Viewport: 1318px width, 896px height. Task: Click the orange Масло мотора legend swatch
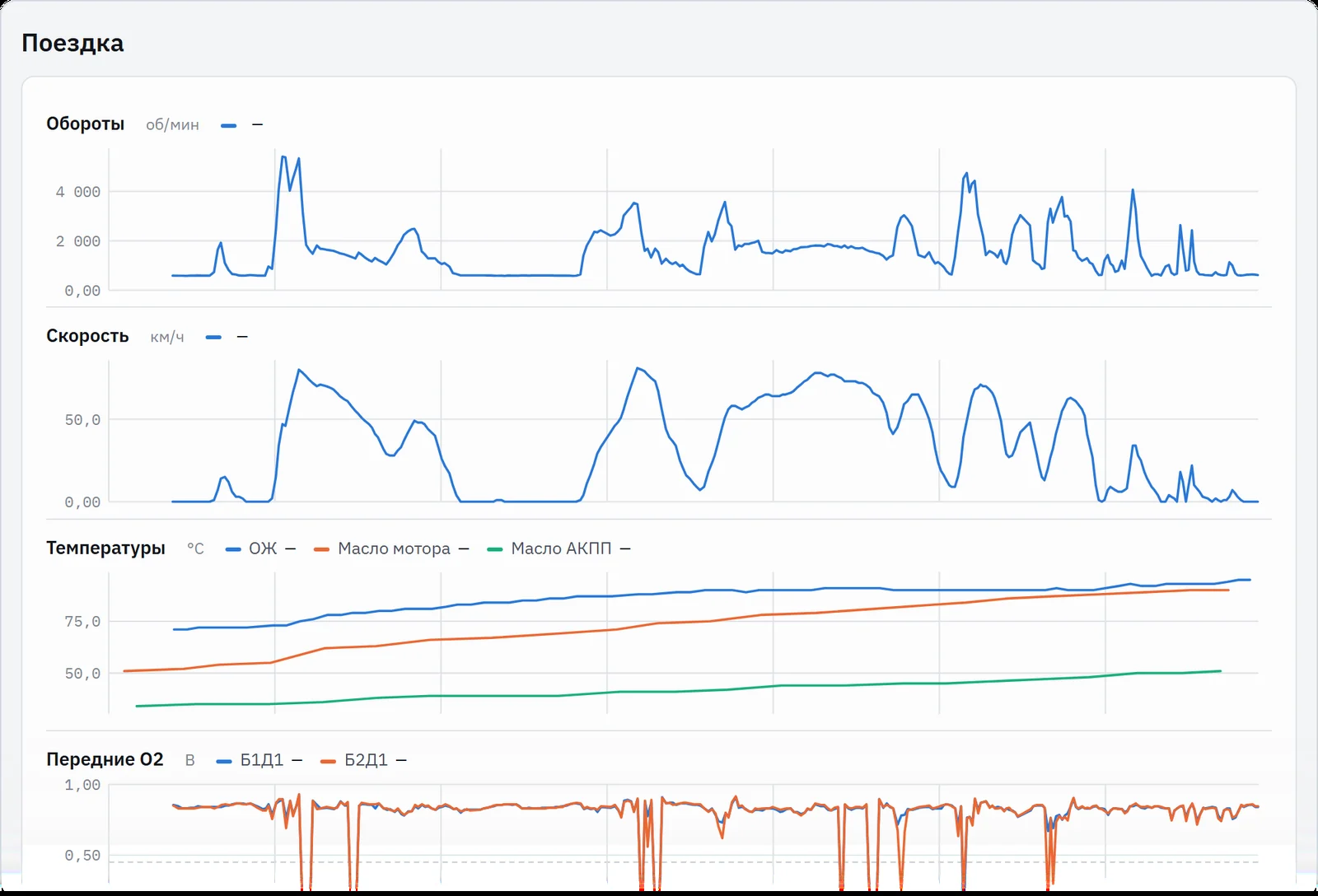(322, 549)
